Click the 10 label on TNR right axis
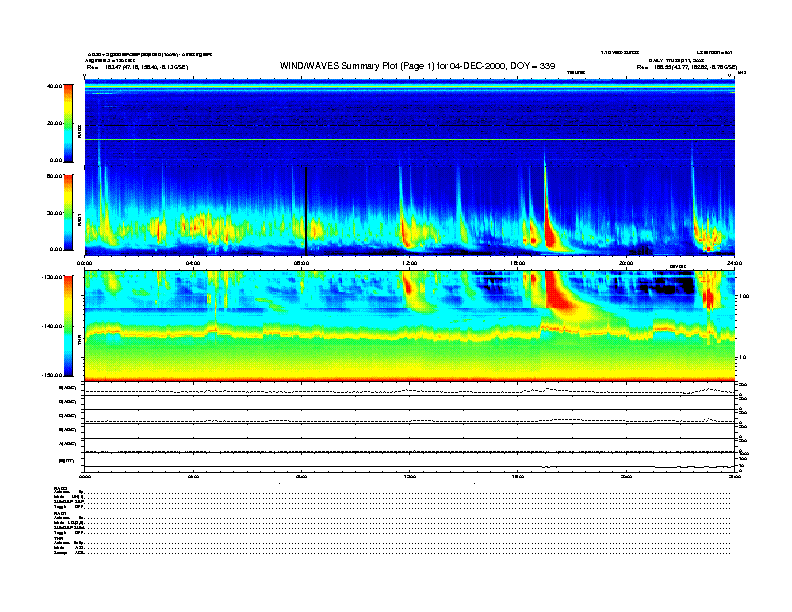 point(742,358)
